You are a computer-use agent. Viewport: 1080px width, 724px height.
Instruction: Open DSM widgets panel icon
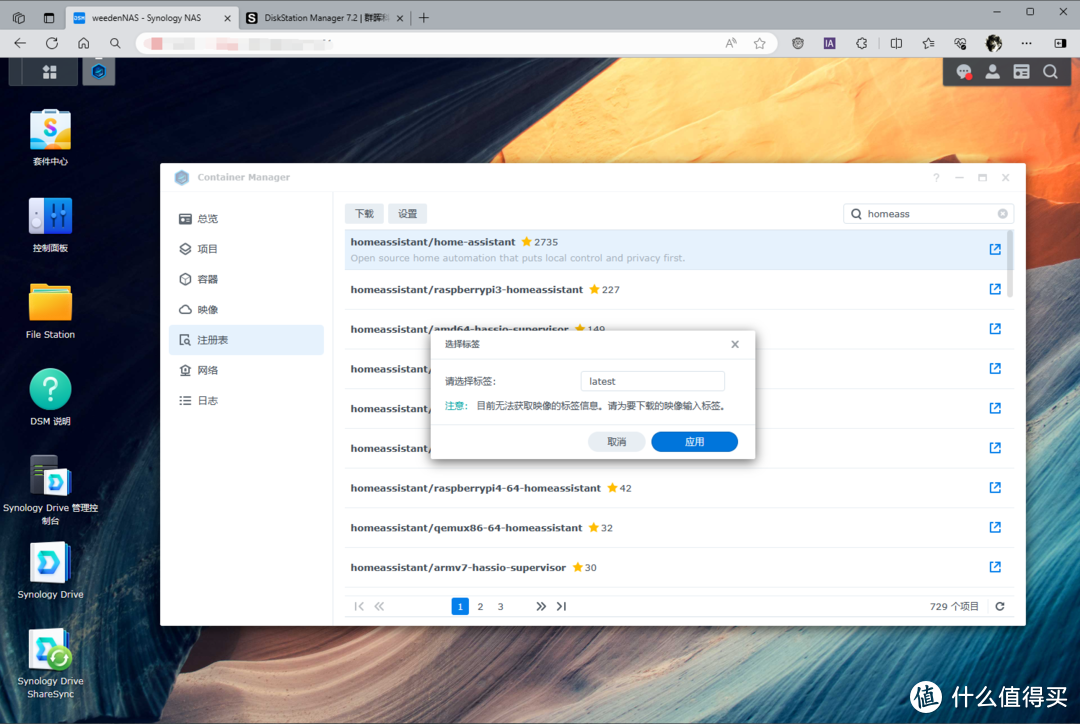pyautogui.click(x=1021, y=72)
